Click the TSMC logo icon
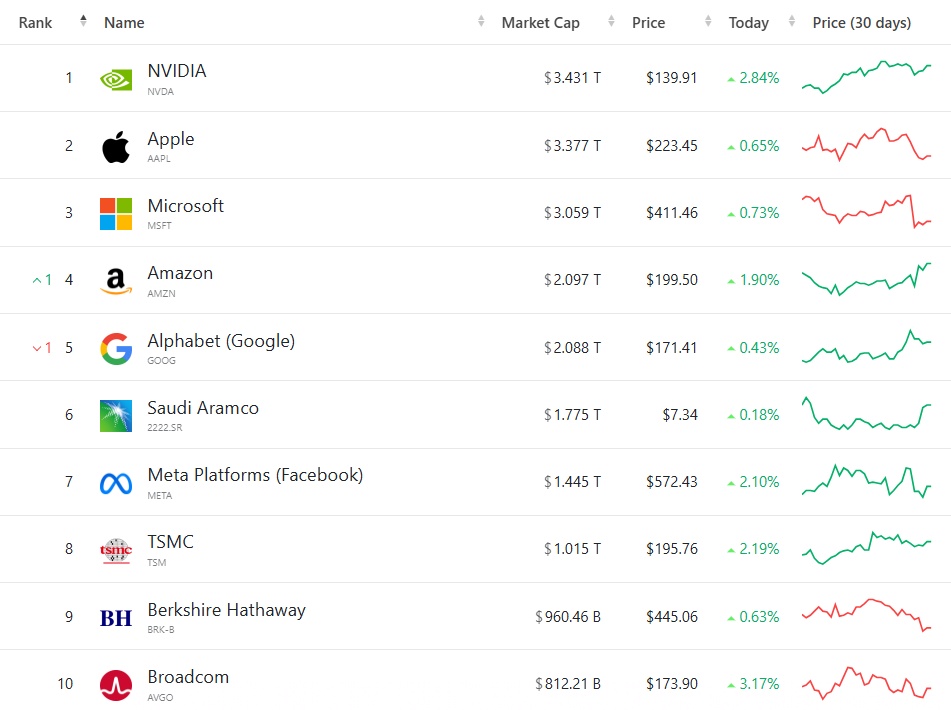This screenshot has height=710, width=951. 116,550
